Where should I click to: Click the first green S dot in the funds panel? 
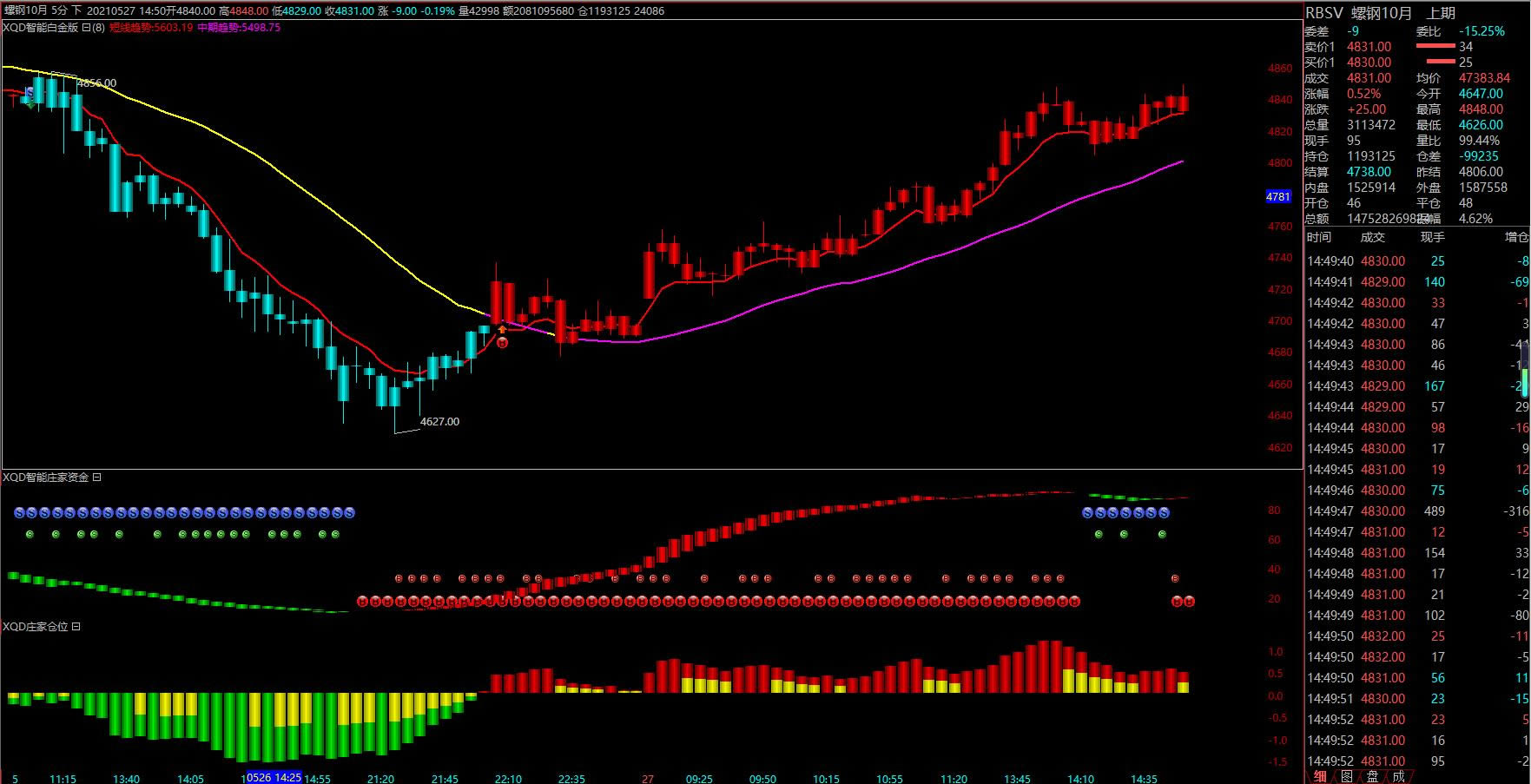point(30,535)
